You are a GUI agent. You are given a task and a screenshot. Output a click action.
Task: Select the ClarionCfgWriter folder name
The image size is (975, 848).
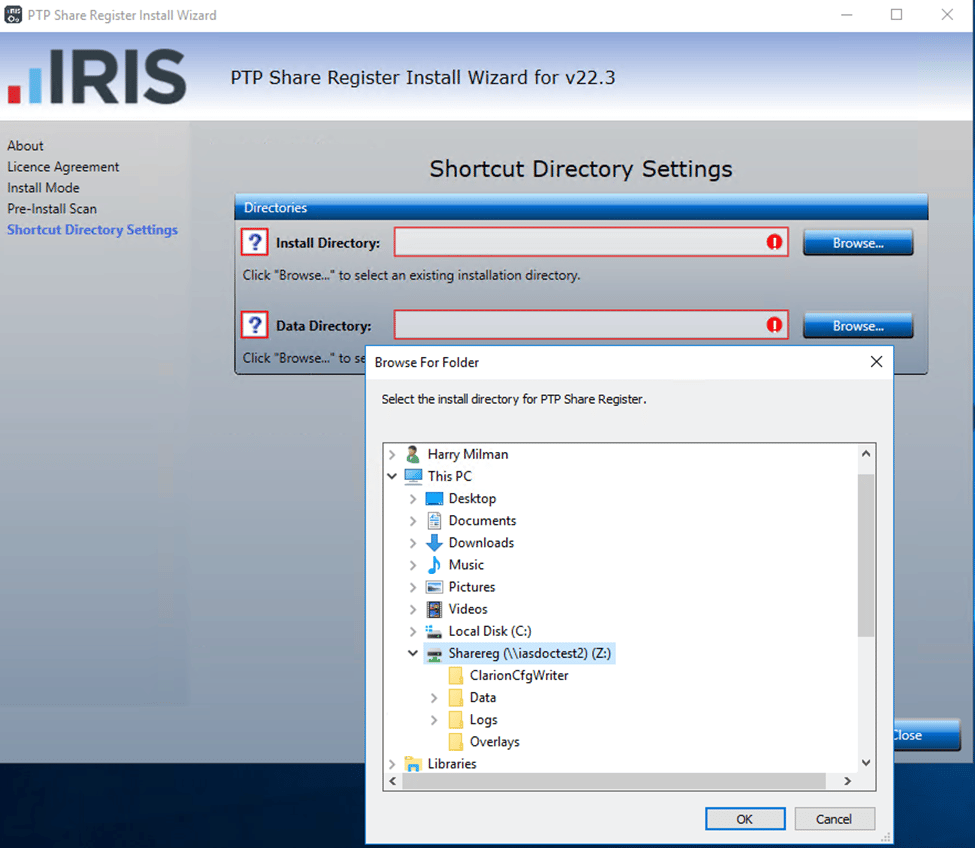(x=519, y=676)
